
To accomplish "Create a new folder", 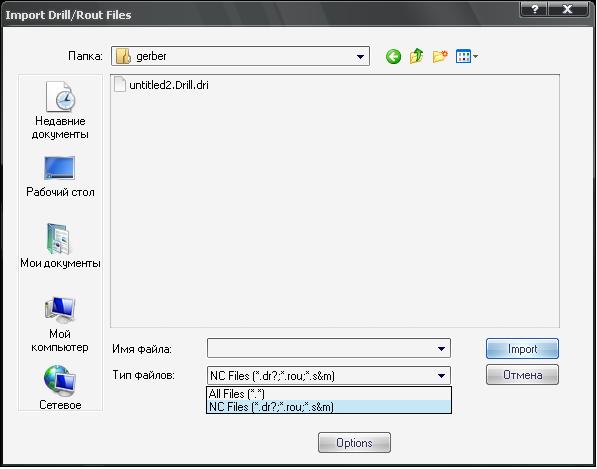I will (440, 57).
